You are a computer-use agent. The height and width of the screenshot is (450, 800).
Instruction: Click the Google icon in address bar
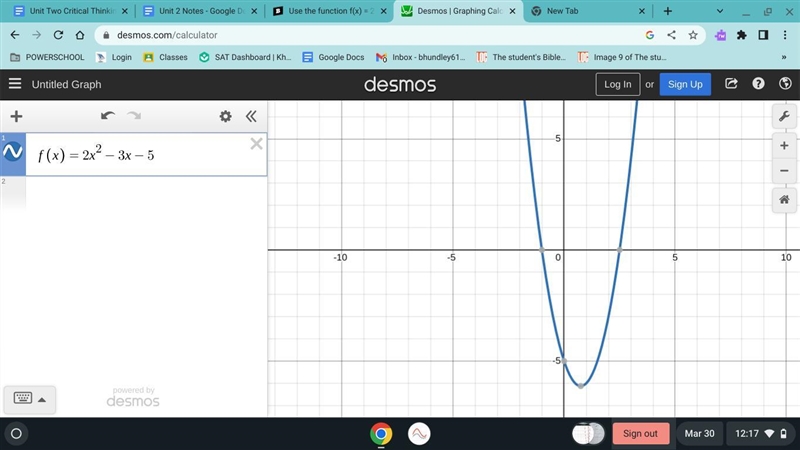tap(649, 35)
